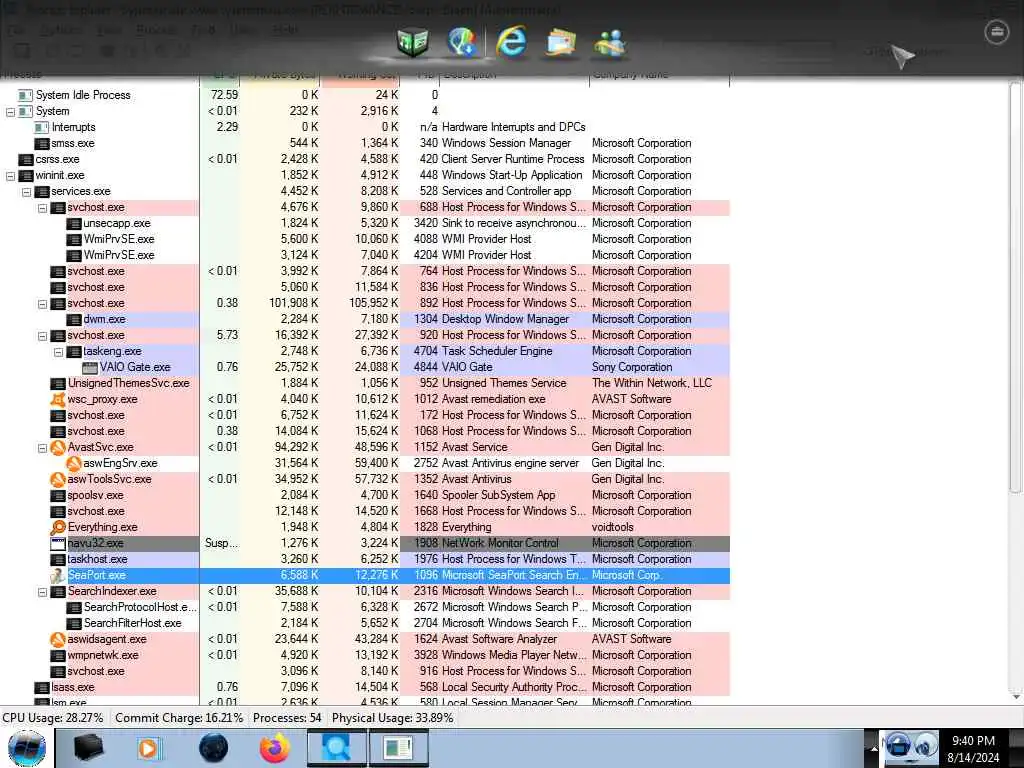Collapse svchost.exe PID 892 node
1024x768 pixels.
coord(42,304)
